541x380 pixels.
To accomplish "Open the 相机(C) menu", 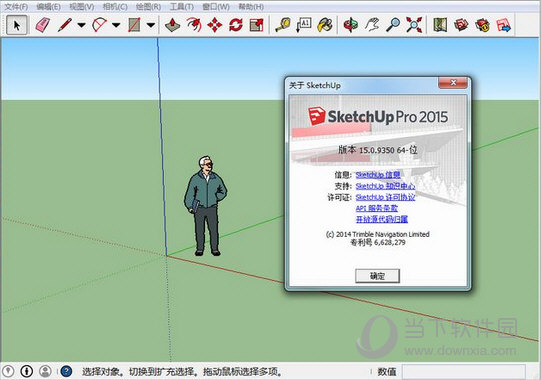I will pyautogui.click(x=115, y=7).
